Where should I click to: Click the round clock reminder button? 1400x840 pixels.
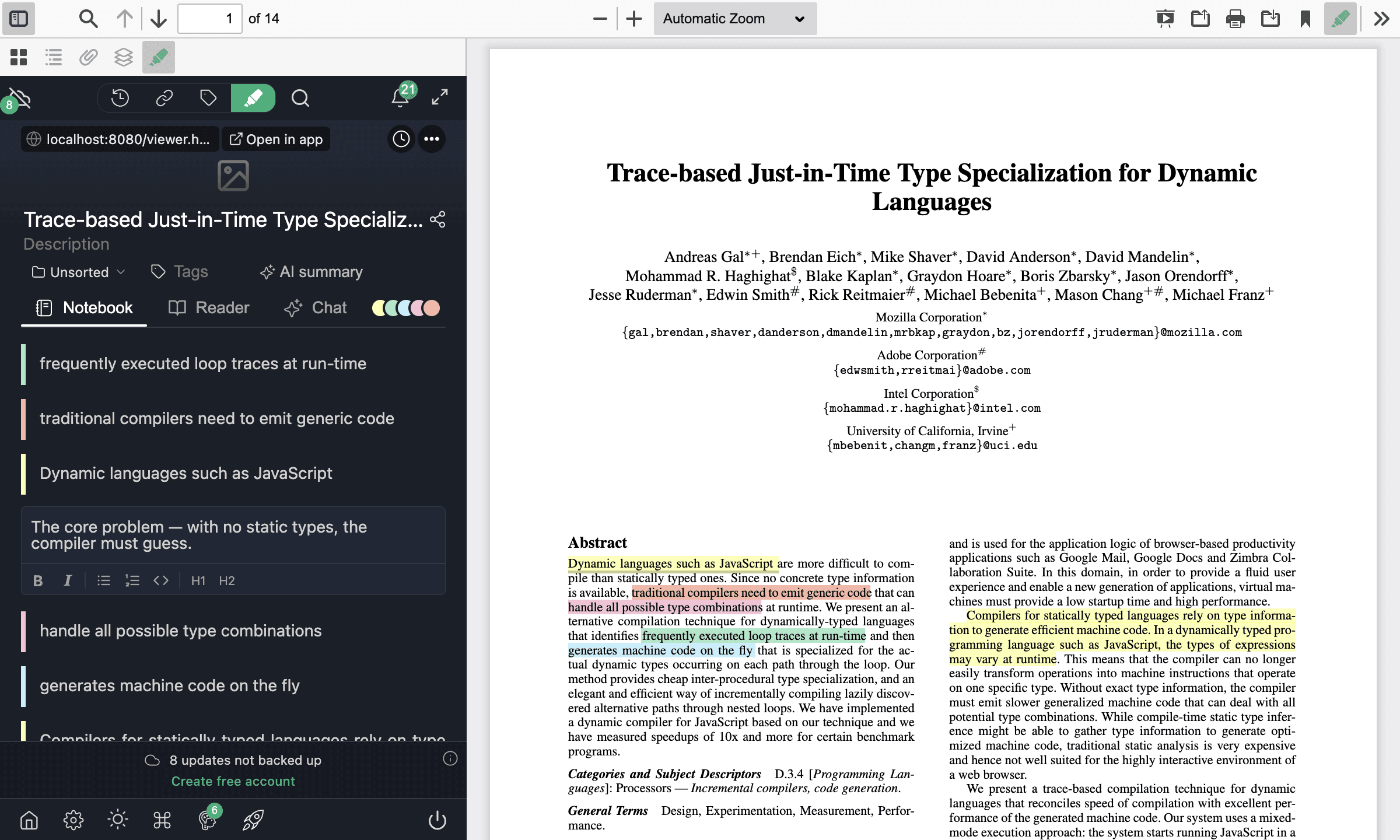click(x=401, y=139)
